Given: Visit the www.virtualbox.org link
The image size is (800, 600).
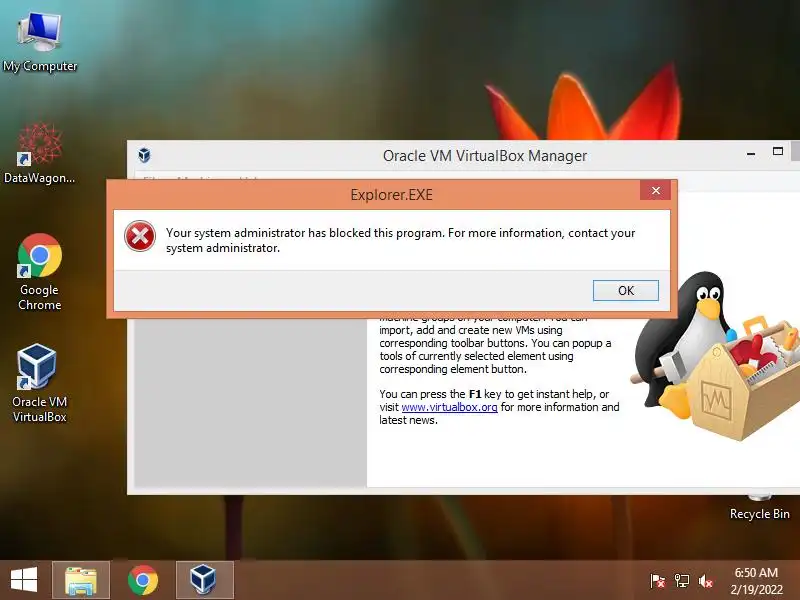Looking at the screenshot, I should 449,407.
